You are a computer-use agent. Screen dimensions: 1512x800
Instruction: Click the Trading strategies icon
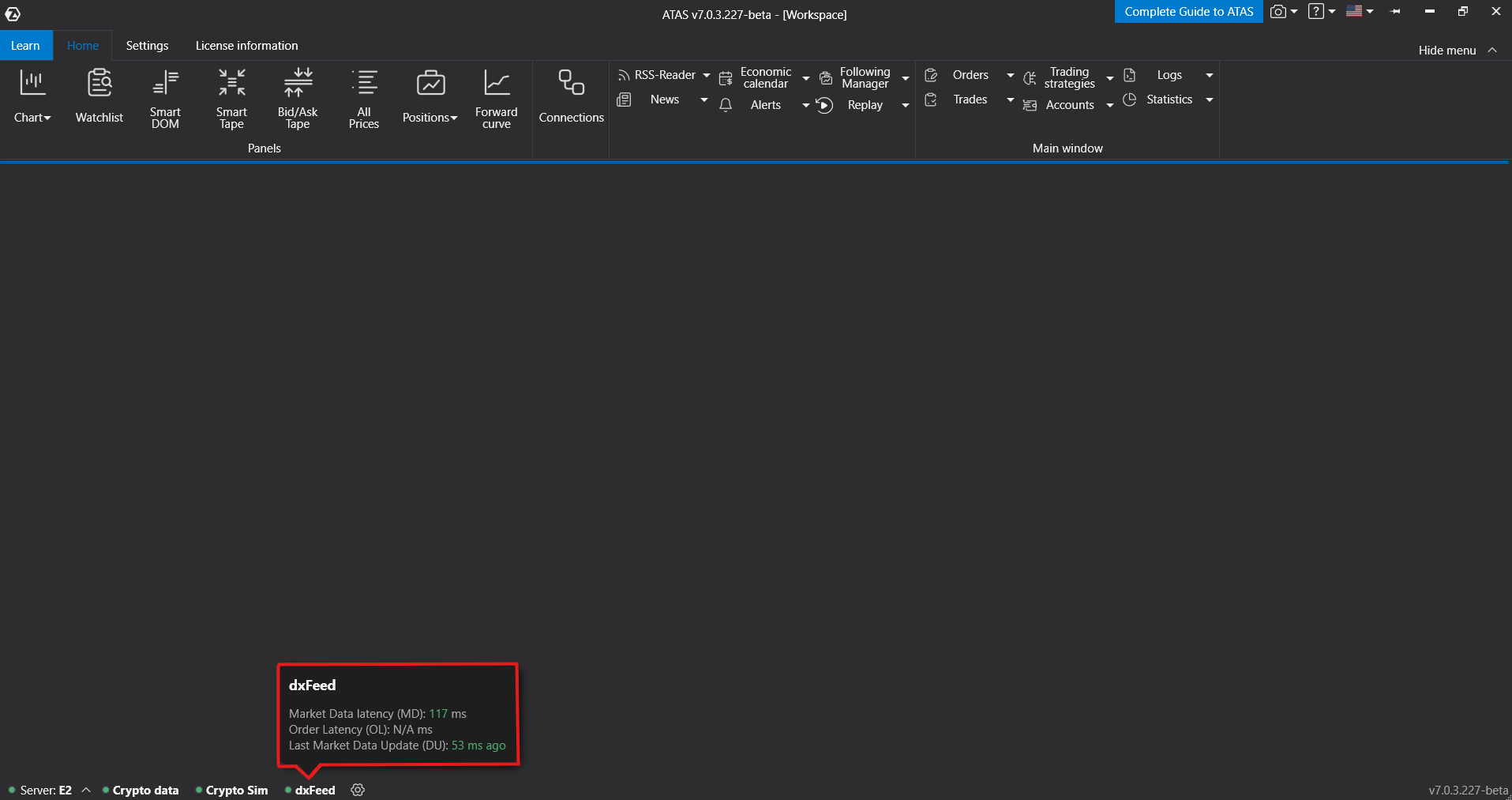(1030, 77)
